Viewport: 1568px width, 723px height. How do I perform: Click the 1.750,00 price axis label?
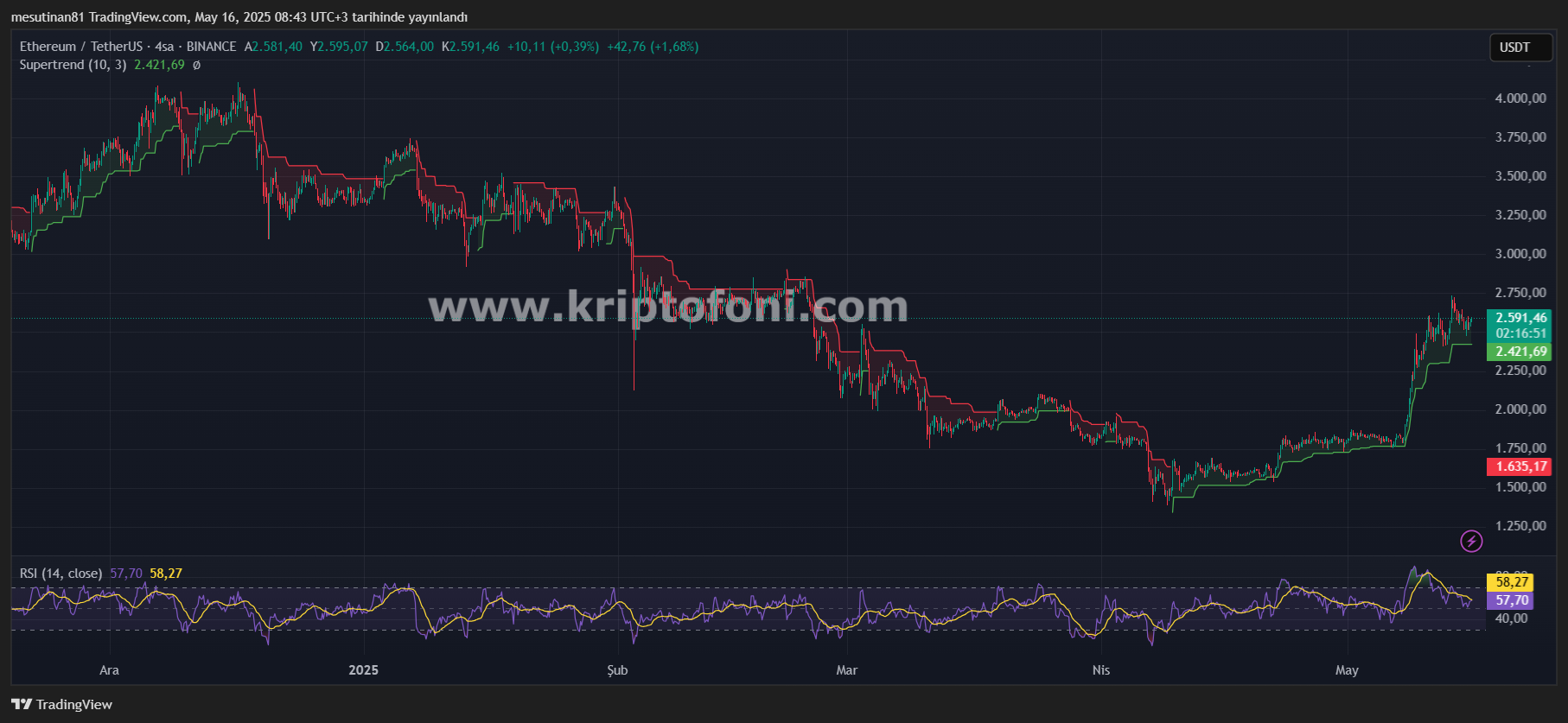1520,448
